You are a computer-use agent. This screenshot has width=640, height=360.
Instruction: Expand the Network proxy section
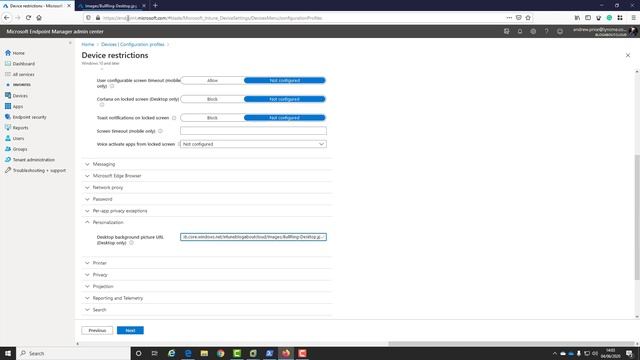(x=207, y=187)
